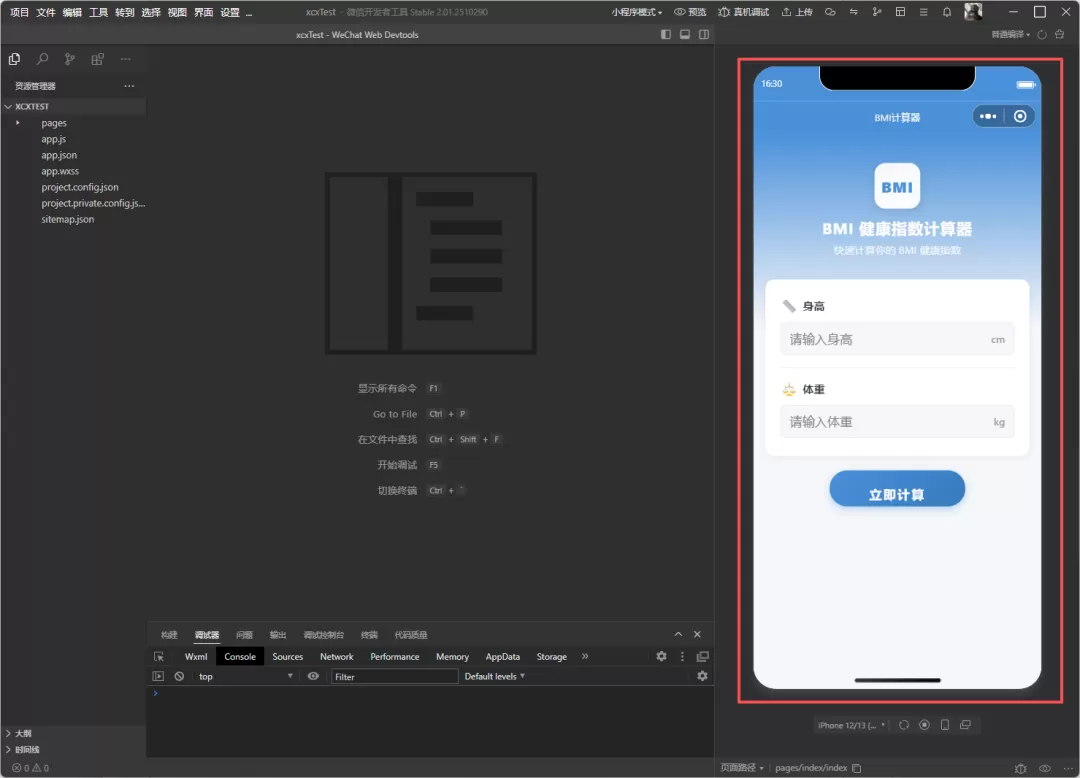The image size is (1080, 778).
Task: Open the 工具 menu
Action: 98,12
